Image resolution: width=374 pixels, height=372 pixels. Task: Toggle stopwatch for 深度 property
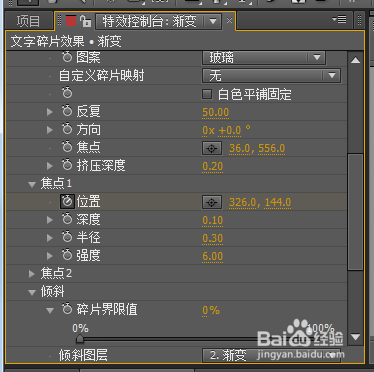click(x=67, y=219)
